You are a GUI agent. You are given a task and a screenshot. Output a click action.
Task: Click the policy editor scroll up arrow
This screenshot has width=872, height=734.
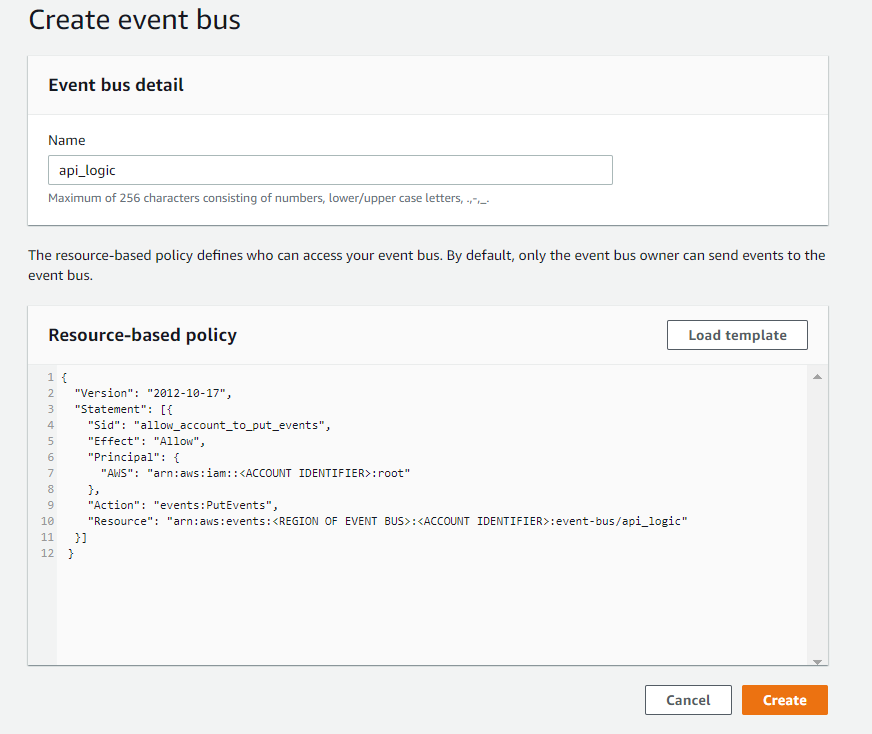(x=818, y=376)
